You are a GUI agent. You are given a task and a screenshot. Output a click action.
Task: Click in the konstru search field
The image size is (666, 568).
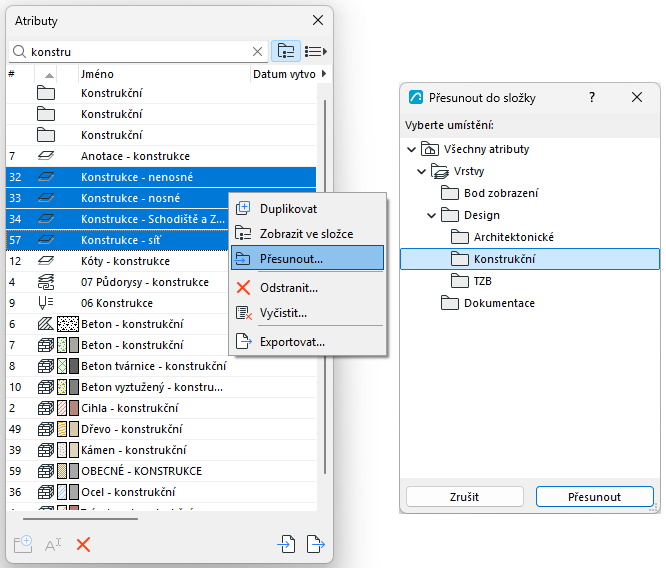pyautogui.click(x=139, y=52)
